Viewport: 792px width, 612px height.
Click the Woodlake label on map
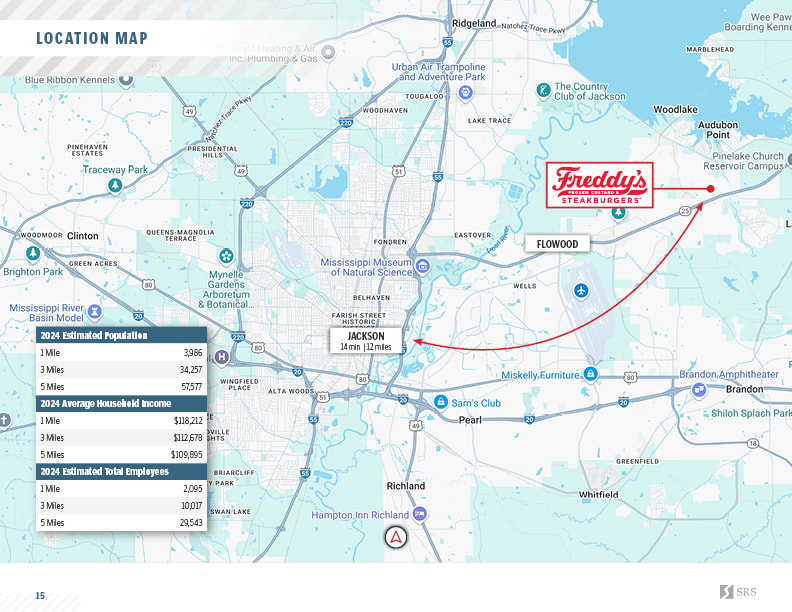point(675,109)
